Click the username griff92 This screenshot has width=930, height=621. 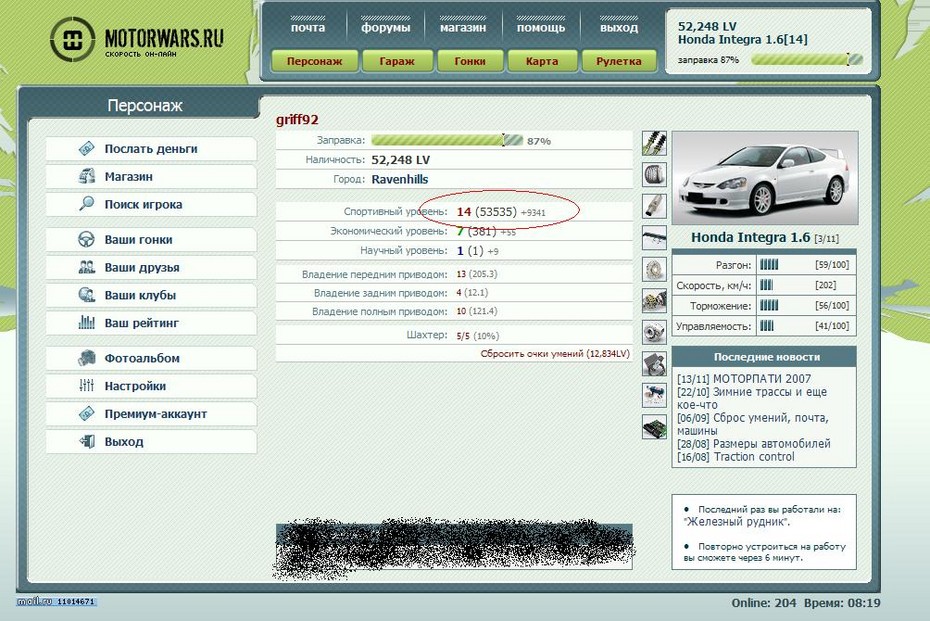pos(297,120)
